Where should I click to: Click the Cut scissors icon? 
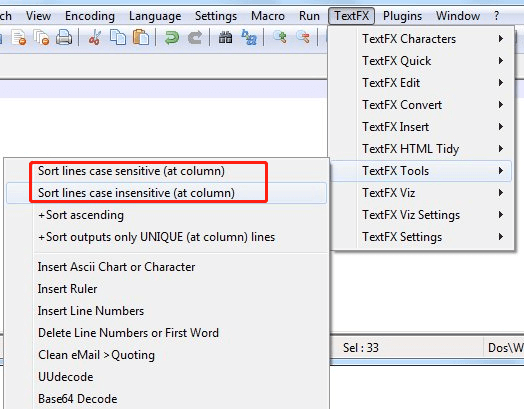[x=95, y=37]
